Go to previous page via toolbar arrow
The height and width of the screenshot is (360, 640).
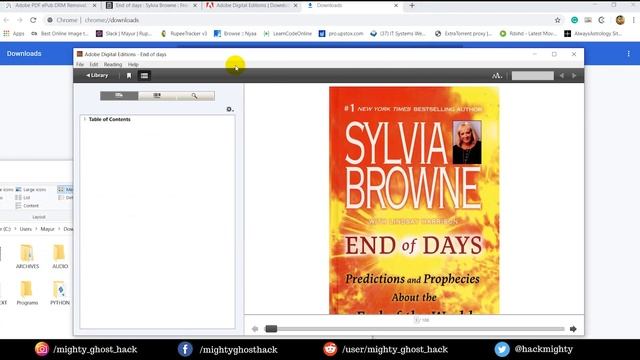point(562,76)
